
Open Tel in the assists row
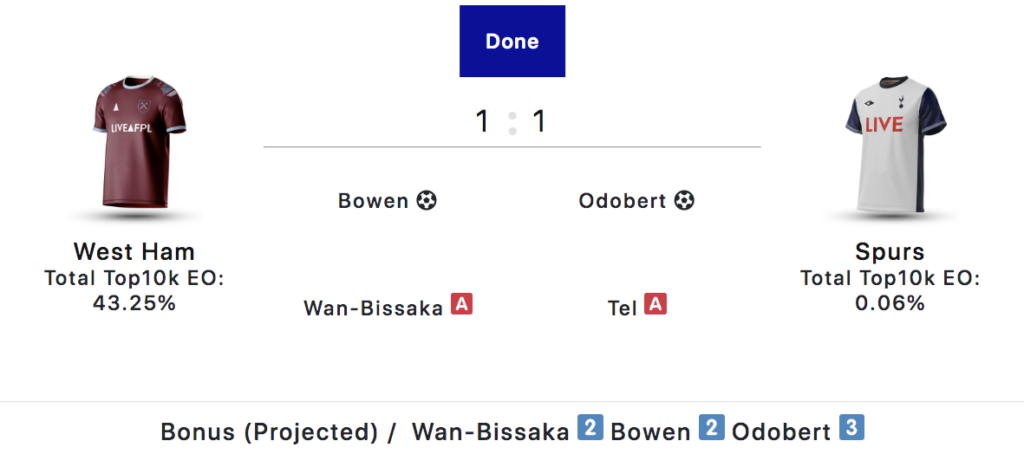[622, 308]
